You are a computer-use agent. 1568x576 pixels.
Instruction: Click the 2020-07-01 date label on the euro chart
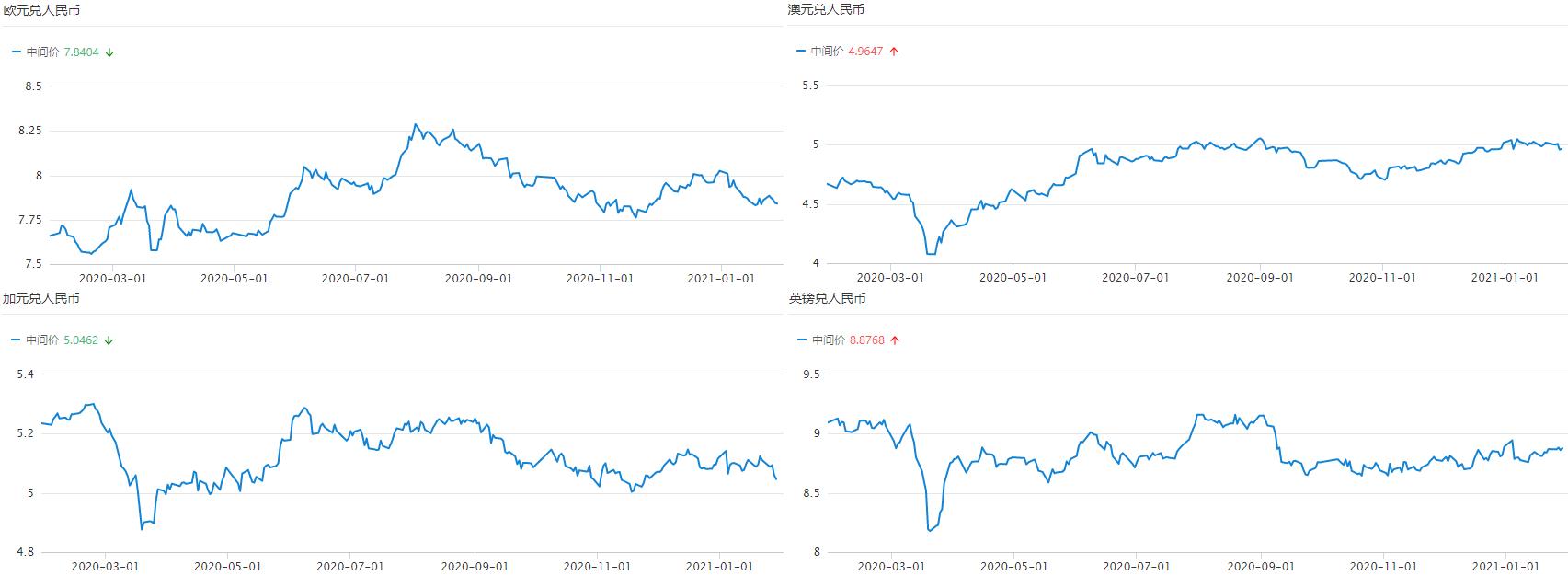356,278
